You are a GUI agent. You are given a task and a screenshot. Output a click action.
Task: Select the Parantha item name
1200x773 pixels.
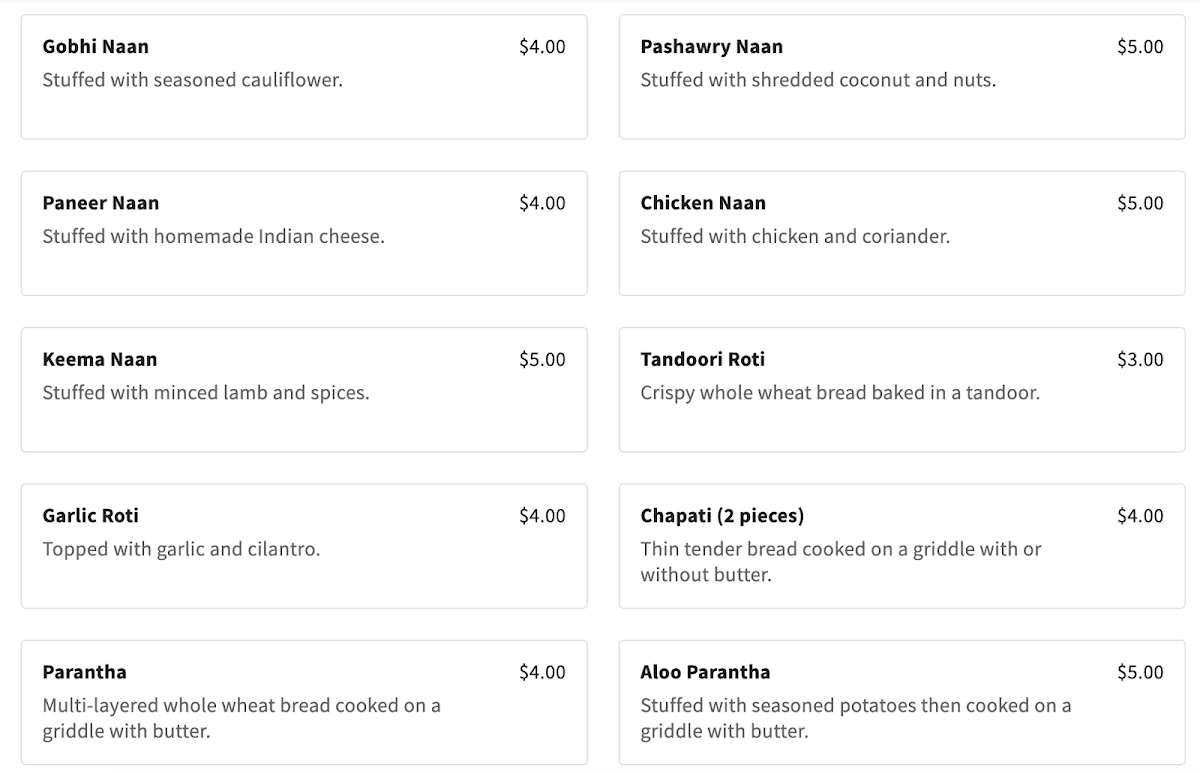coord(84,672)
